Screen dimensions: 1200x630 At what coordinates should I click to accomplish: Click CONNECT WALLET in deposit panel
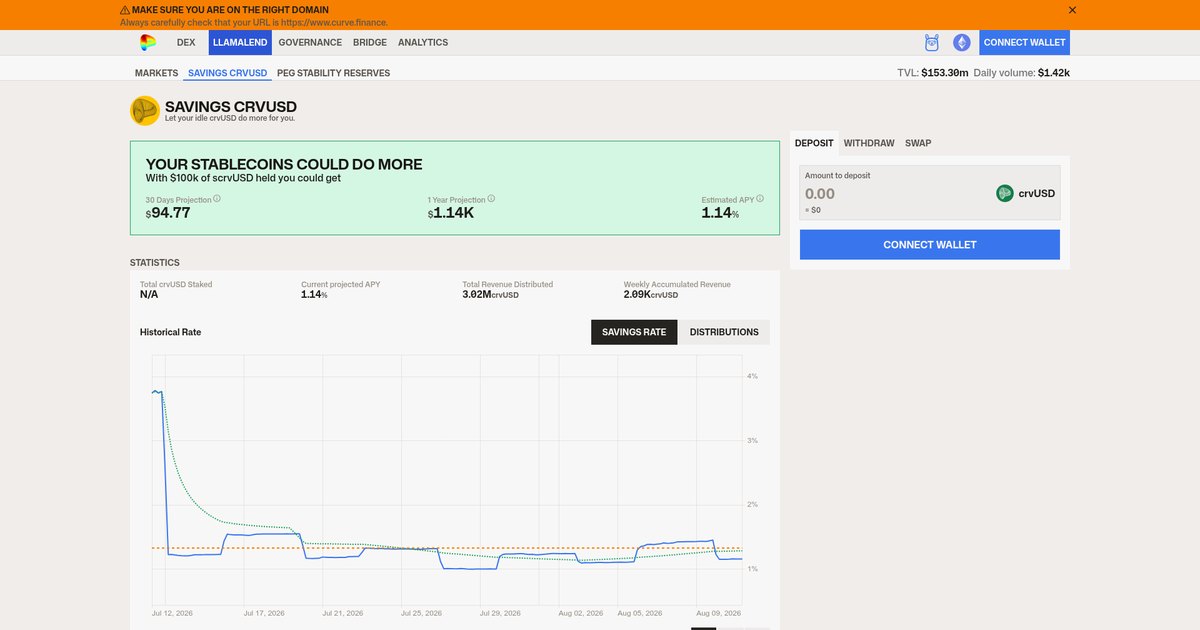coord(930,245)
